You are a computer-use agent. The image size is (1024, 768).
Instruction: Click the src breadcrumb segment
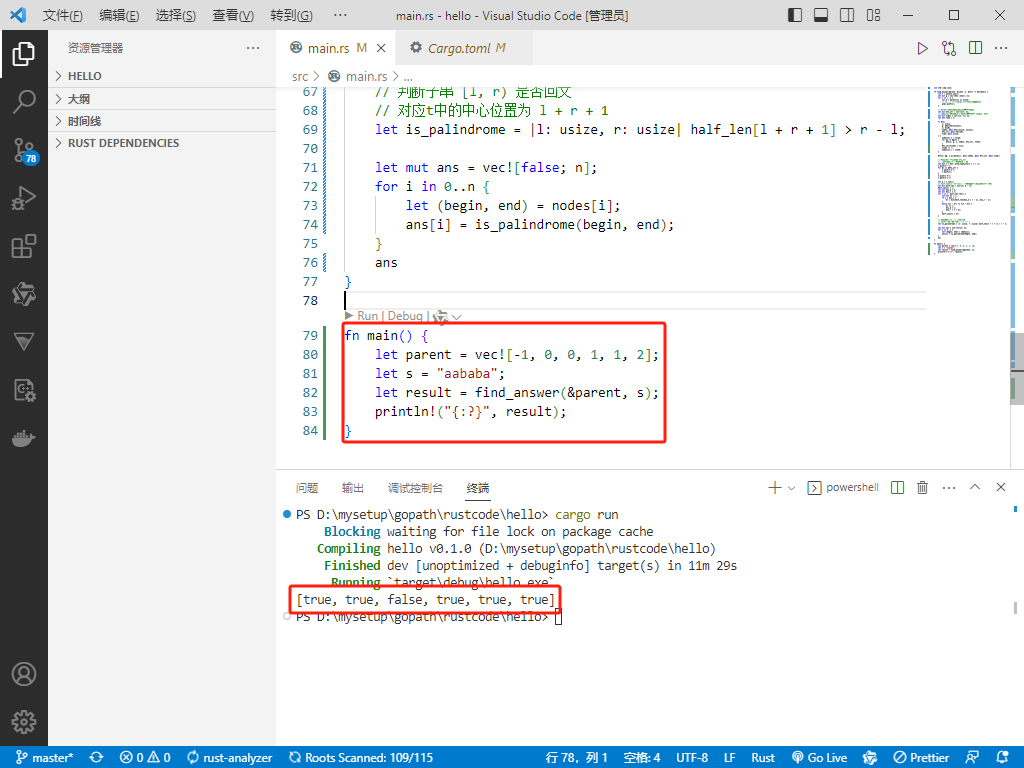point(300,76)
